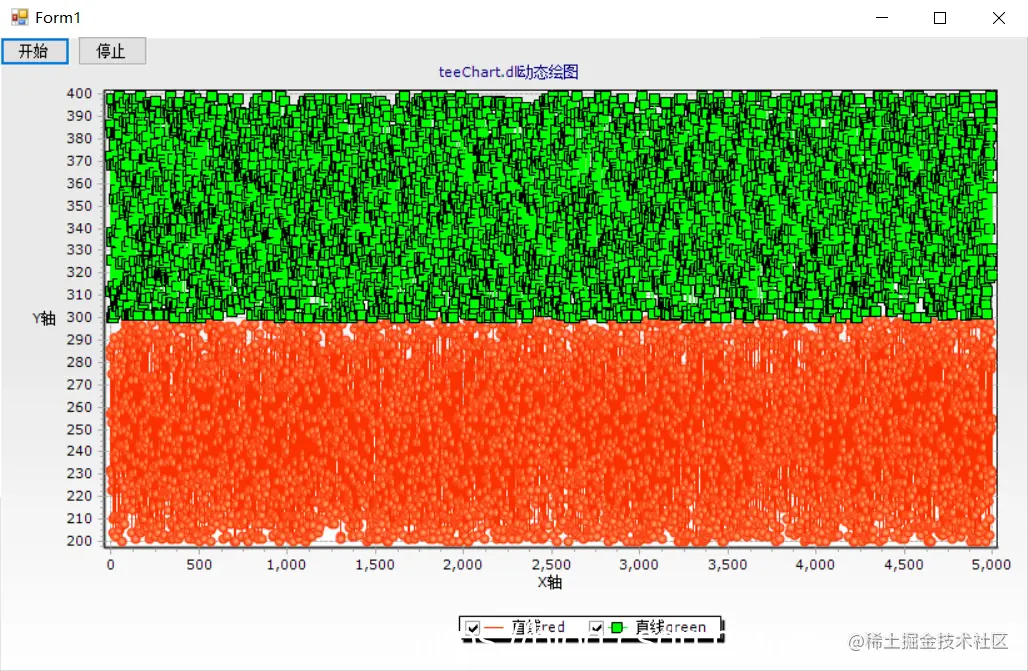Close the Form1 window
Screen dimensions: 1028x671
pyautogui.click(x=998, y=18)
